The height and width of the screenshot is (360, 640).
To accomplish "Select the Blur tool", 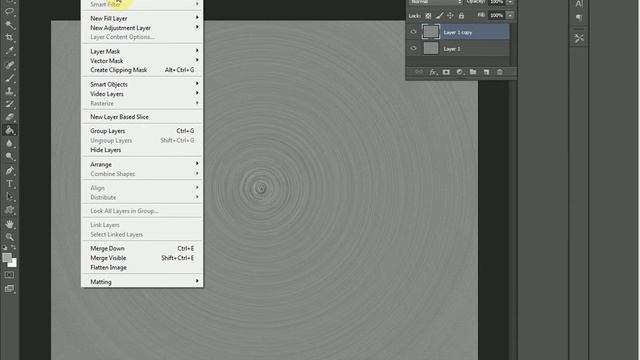I will coord(9,143).
